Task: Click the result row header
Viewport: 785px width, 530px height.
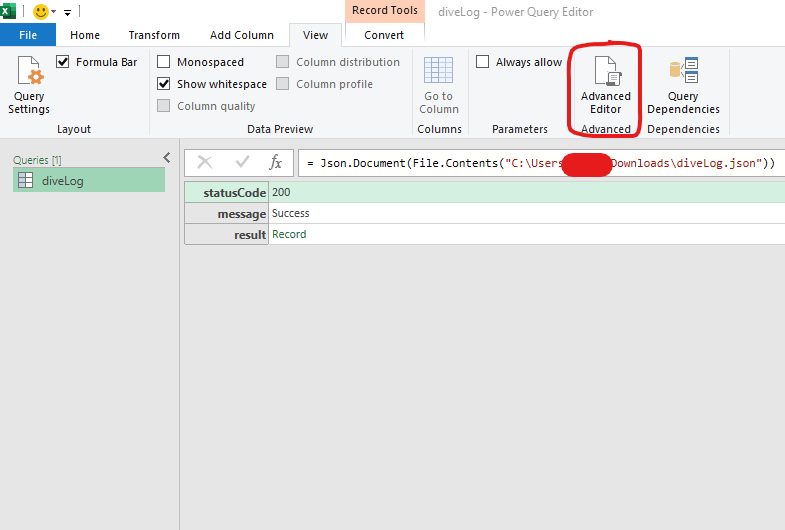Action: point(227,235)
